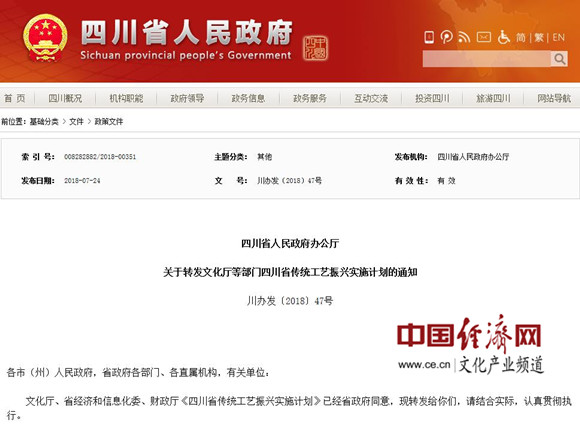
Task: Click the wheelchair accessibility icon
Action: tap(503, 37)
